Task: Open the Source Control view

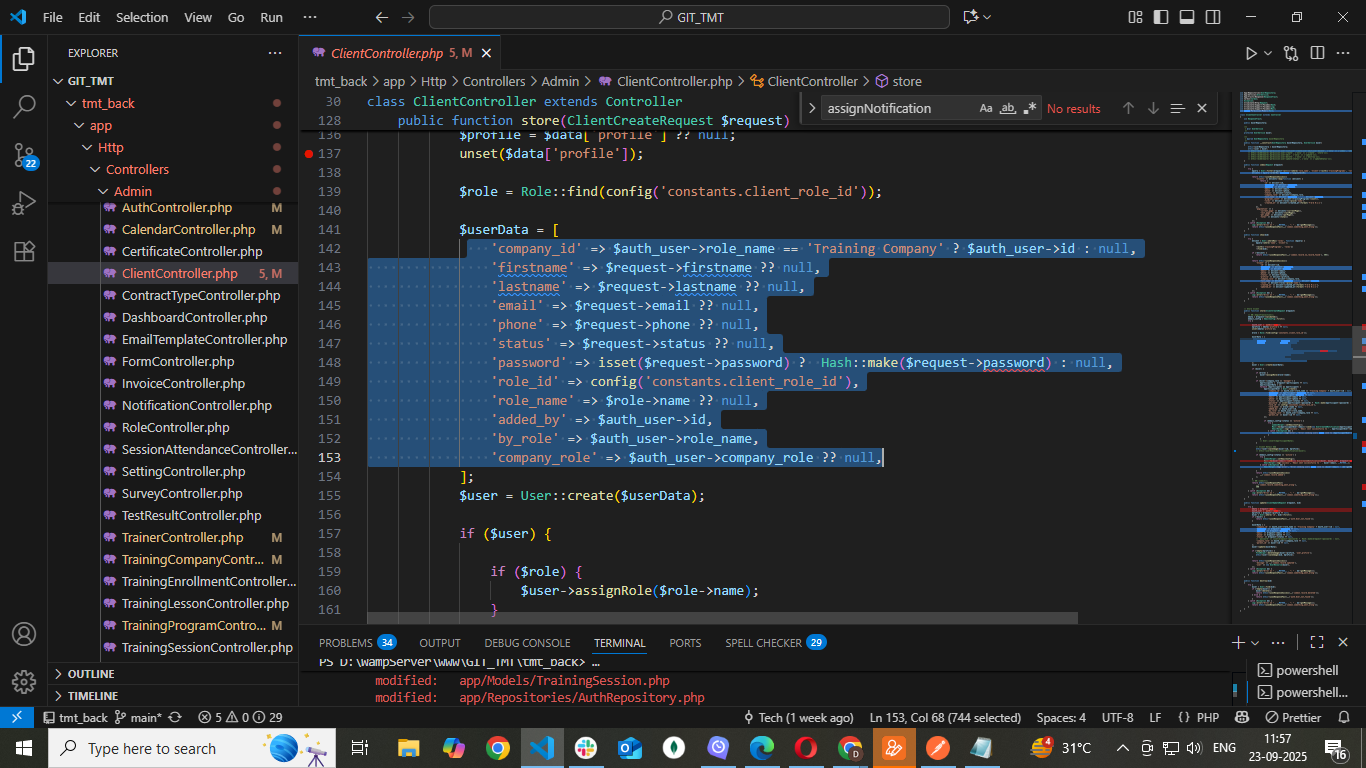Action: pos(24,155)
